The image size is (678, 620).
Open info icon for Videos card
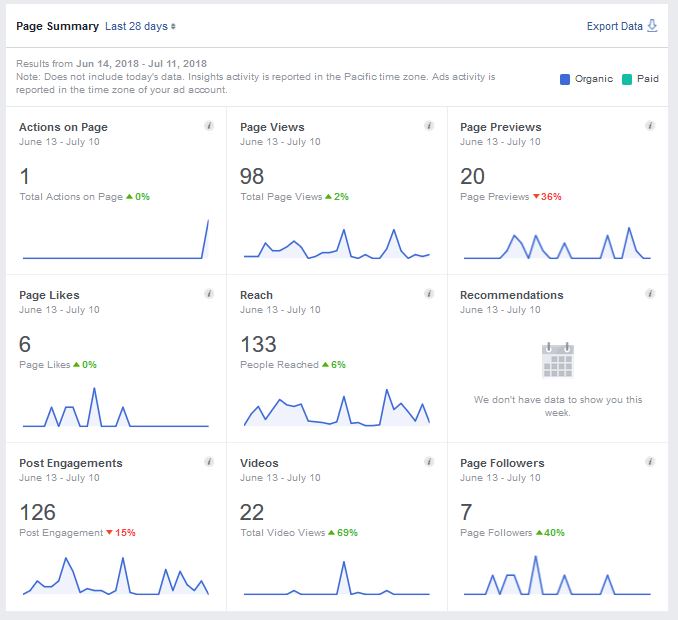[429, 462]
